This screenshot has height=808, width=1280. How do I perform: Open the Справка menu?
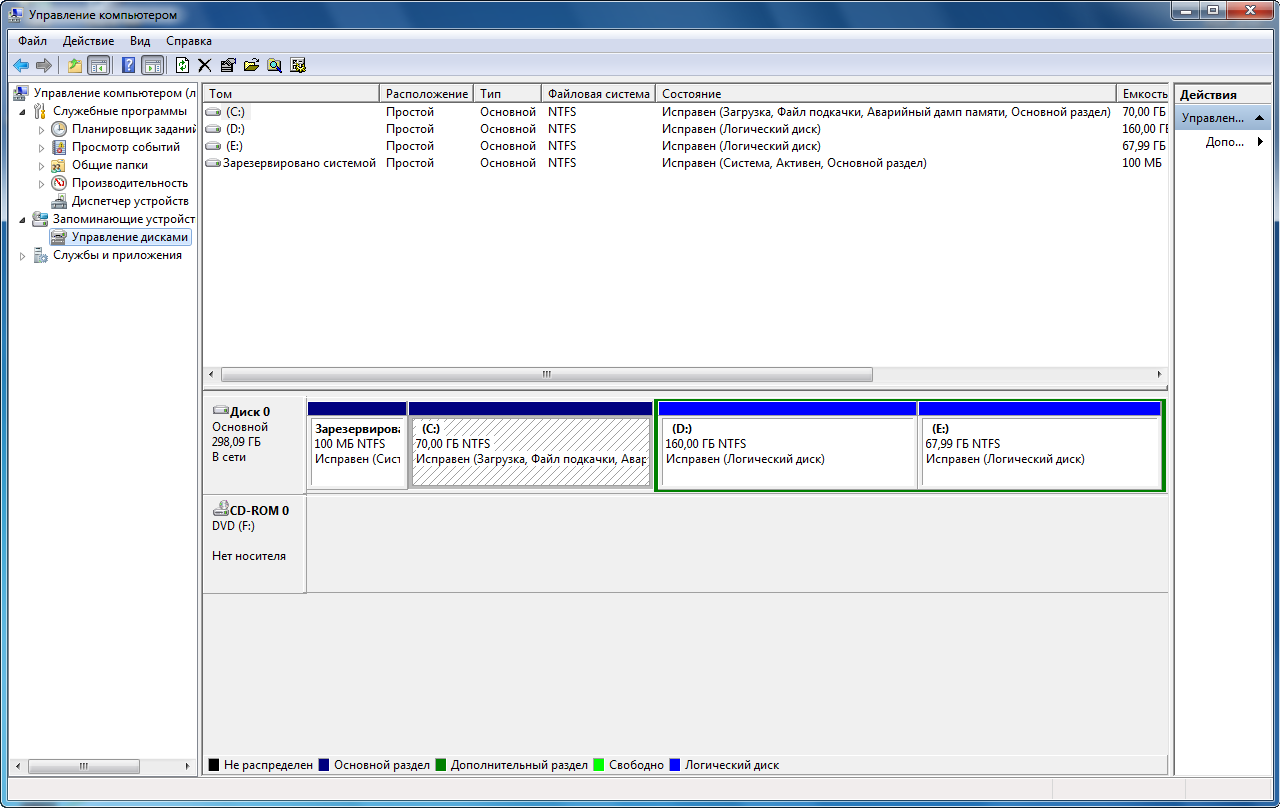(189, 41)
